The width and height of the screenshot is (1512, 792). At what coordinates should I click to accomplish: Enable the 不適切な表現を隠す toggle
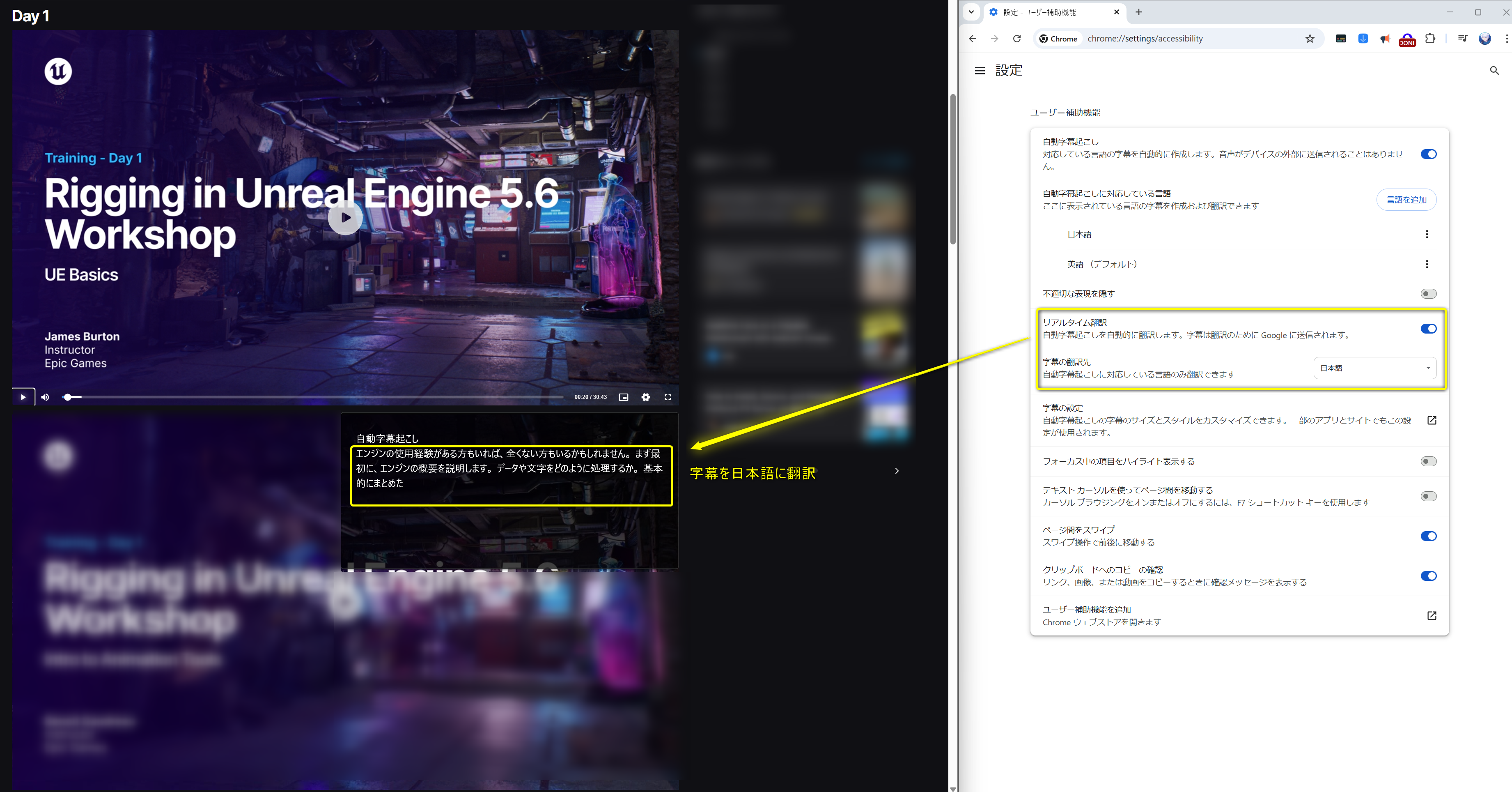coord(1430,294)
